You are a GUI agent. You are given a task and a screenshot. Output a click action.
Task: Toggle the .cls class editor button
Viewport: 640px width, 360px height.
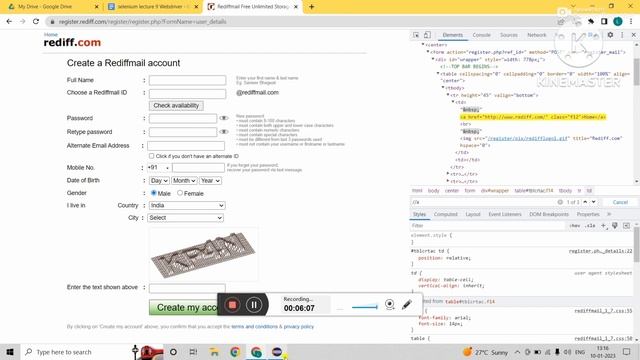(x=590, y=226)
